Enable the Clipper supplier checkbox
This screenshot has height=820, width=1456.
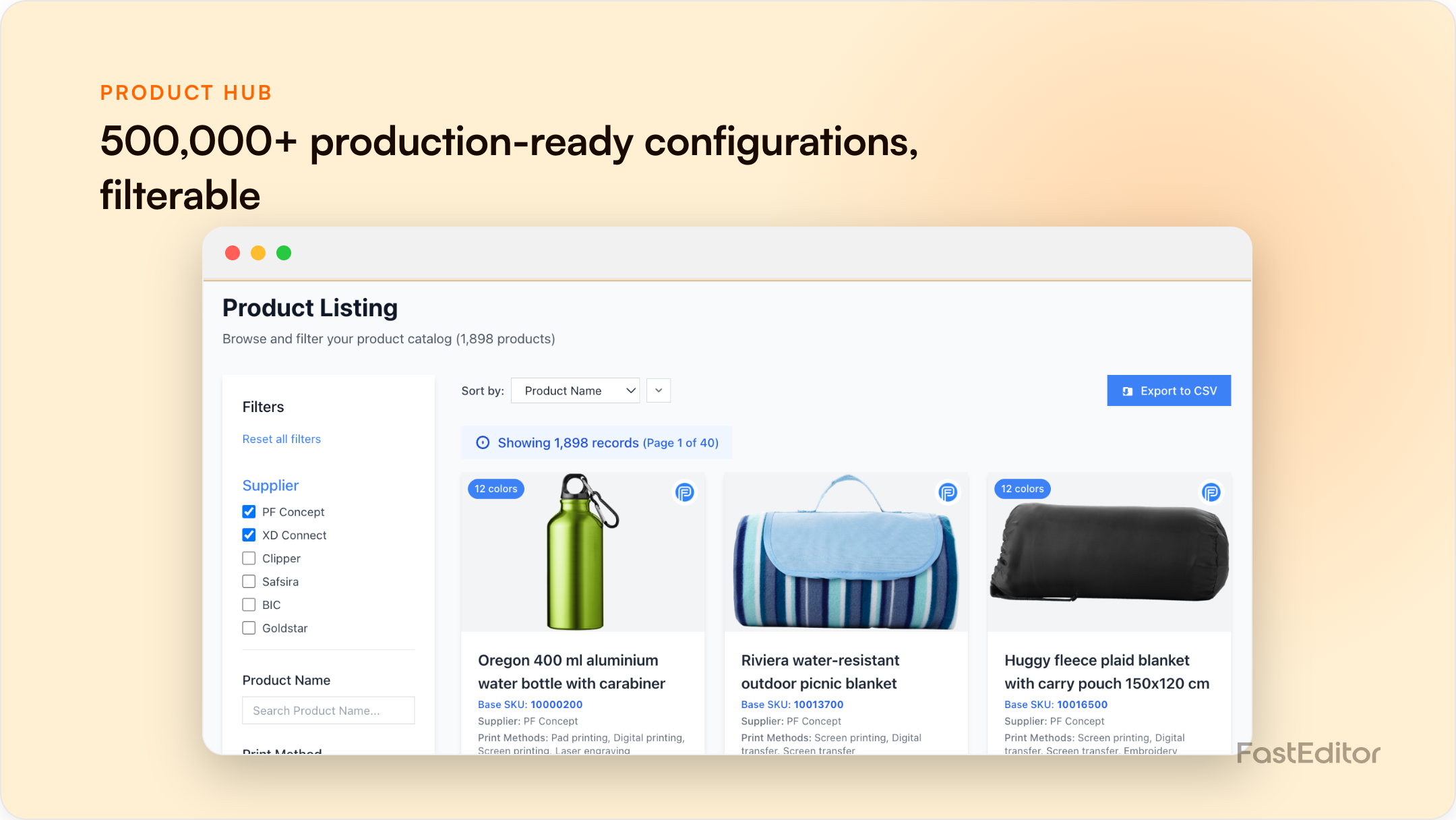[249, 558]
